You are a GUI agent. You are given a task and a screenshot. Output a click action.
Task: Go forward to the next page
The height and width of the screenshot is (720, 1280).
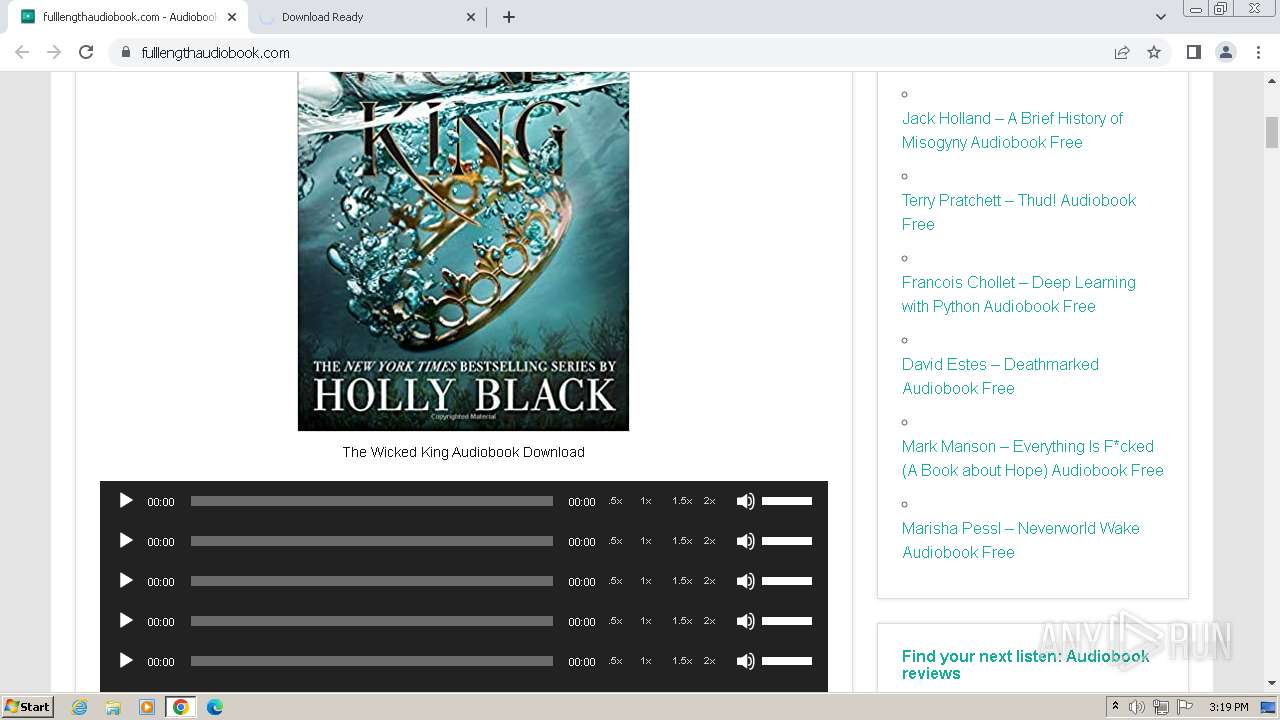point(54,52)
